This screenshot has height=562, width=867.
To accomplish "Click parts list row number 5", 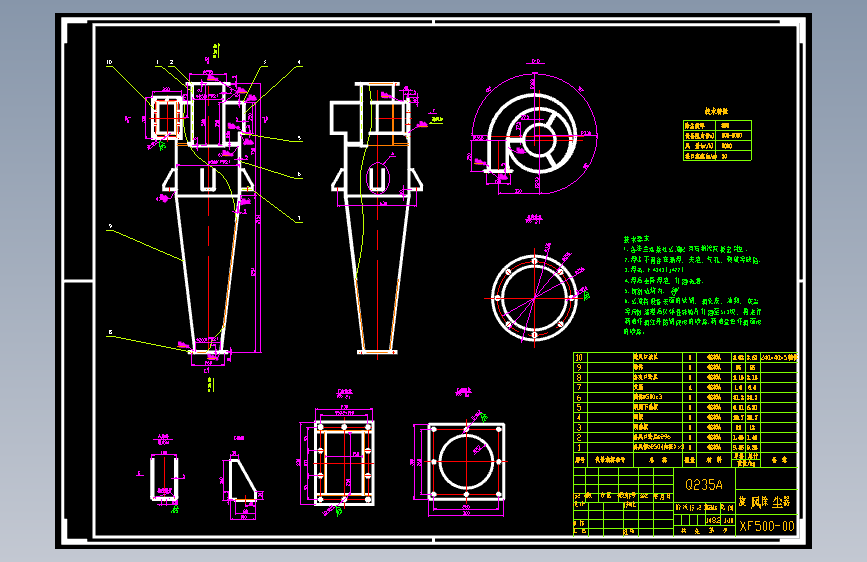I will (x=579, y=408).
